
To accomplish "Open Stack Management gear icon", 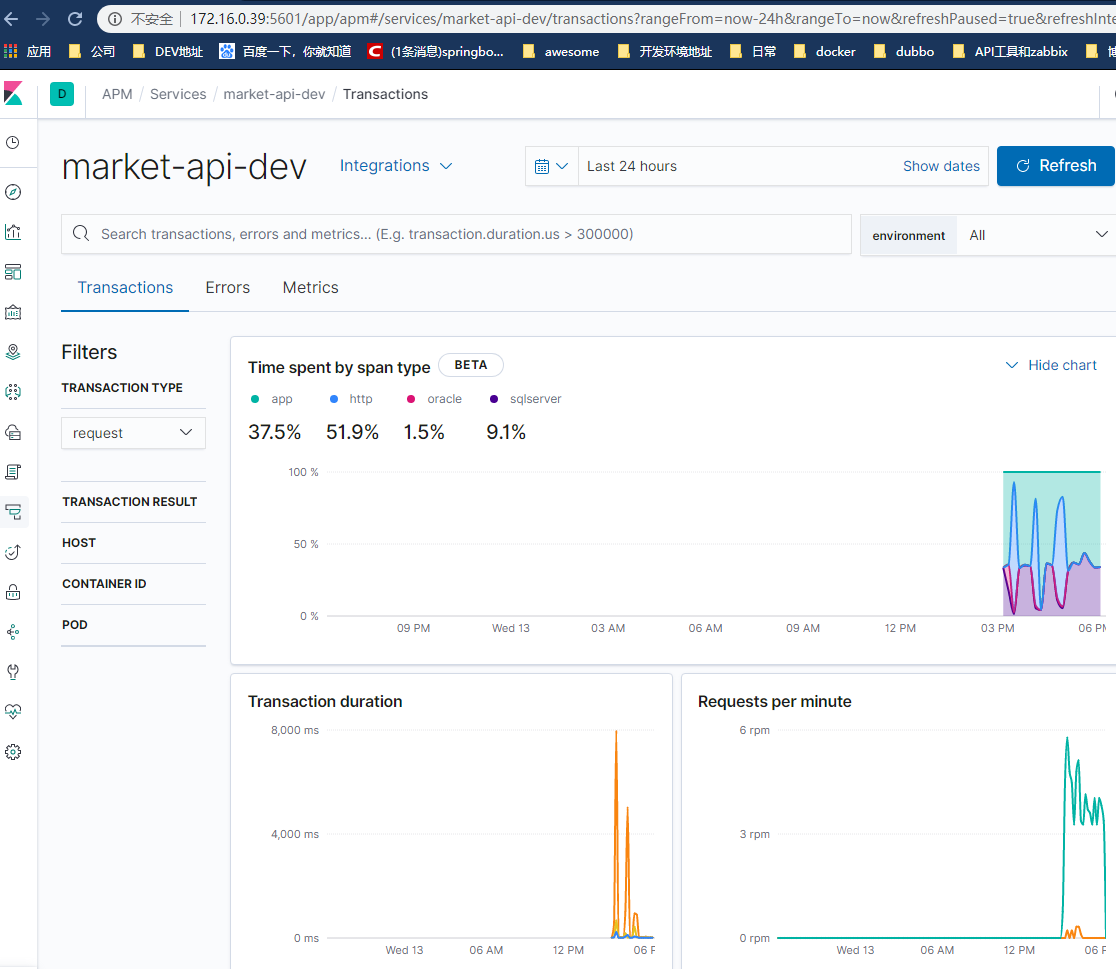I will [x=13, y=752].
